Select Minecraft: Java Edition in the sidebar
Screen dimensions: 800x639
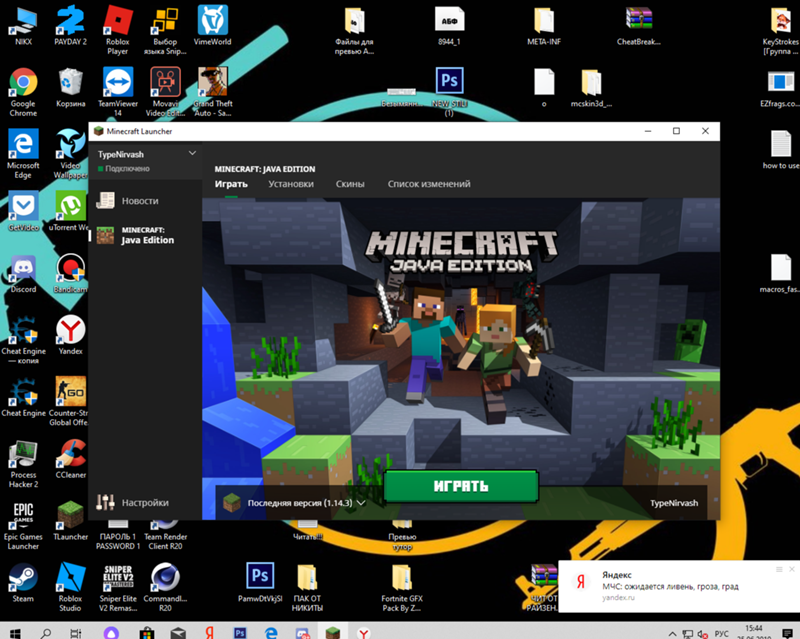(x=147, y=235)
